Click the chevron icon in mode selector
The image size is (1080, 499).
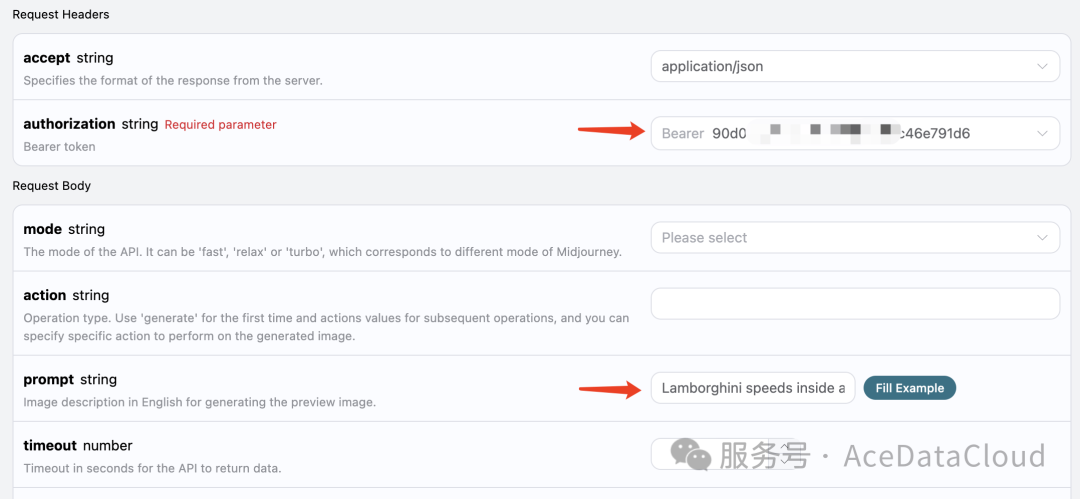[1042, 238]
